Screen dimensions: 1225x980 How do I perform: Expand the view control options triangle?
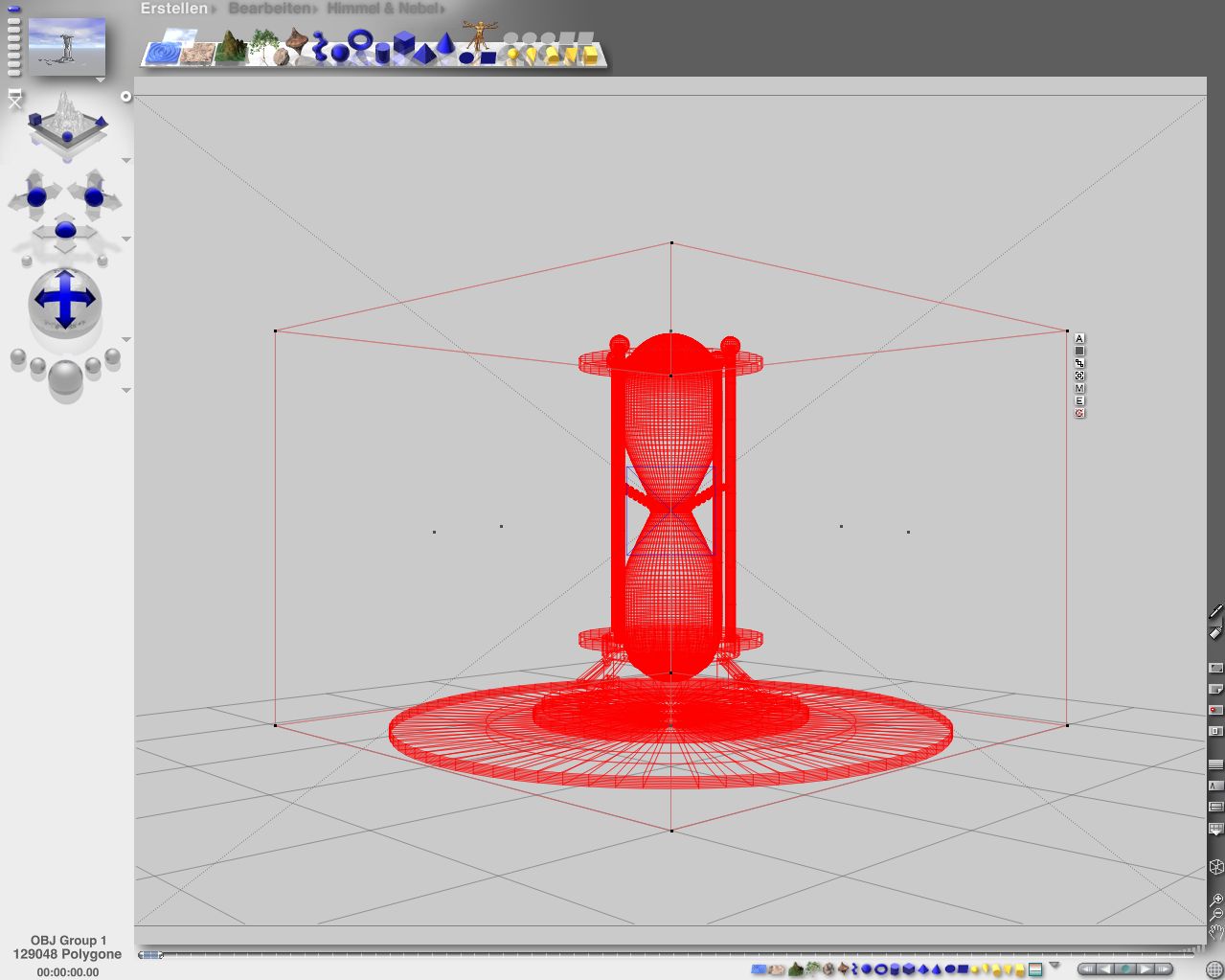pos(125,160)
